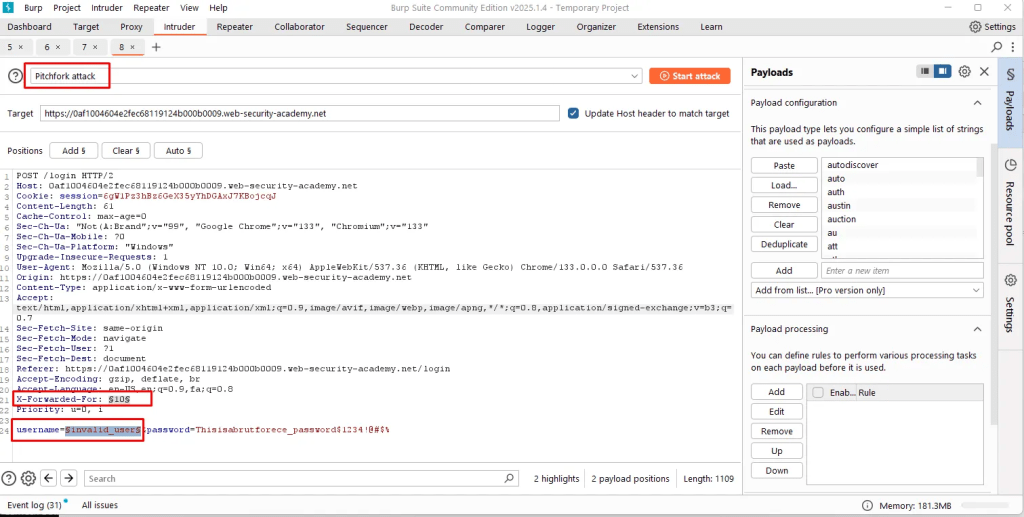Add a new Intruder tab with plus

(x=156, y=47)
